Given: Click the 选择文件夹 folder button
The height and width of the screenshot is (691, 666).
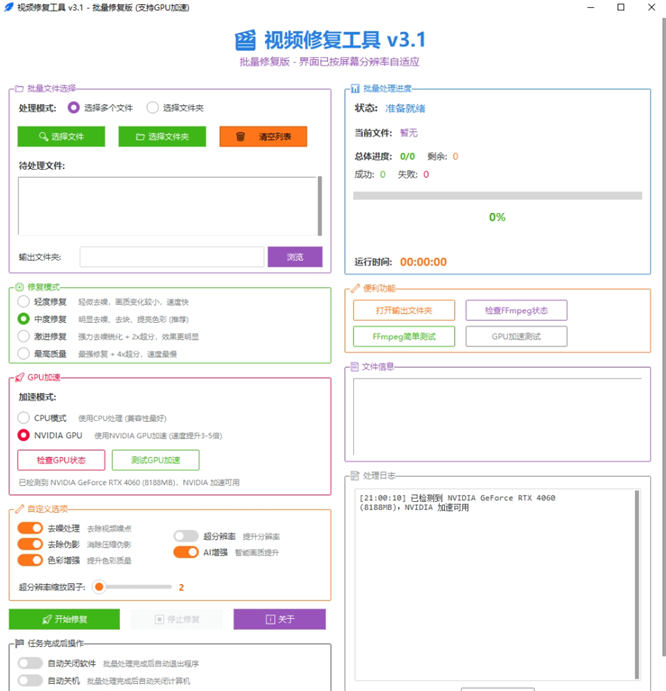Looking at the screenshot, I should [x=162, y=137].
